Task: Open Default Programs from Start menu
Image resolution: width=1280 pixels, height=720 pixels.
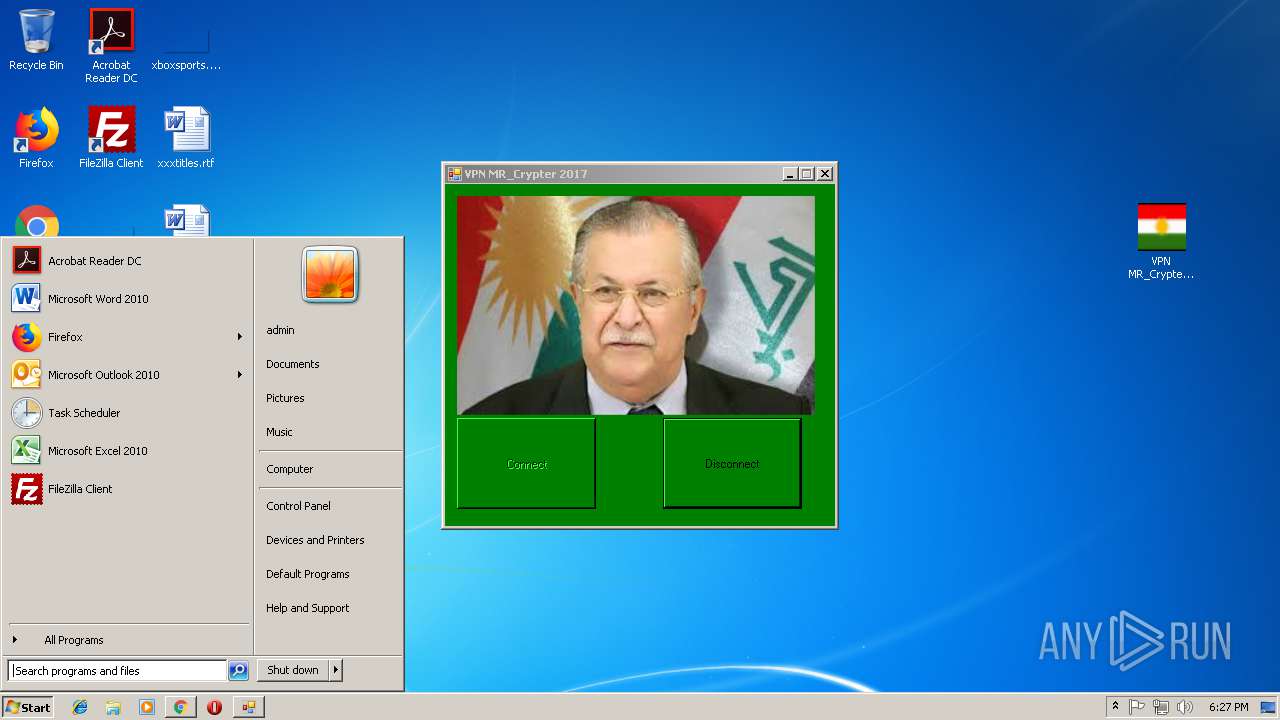Action: [x=308, y=574]
